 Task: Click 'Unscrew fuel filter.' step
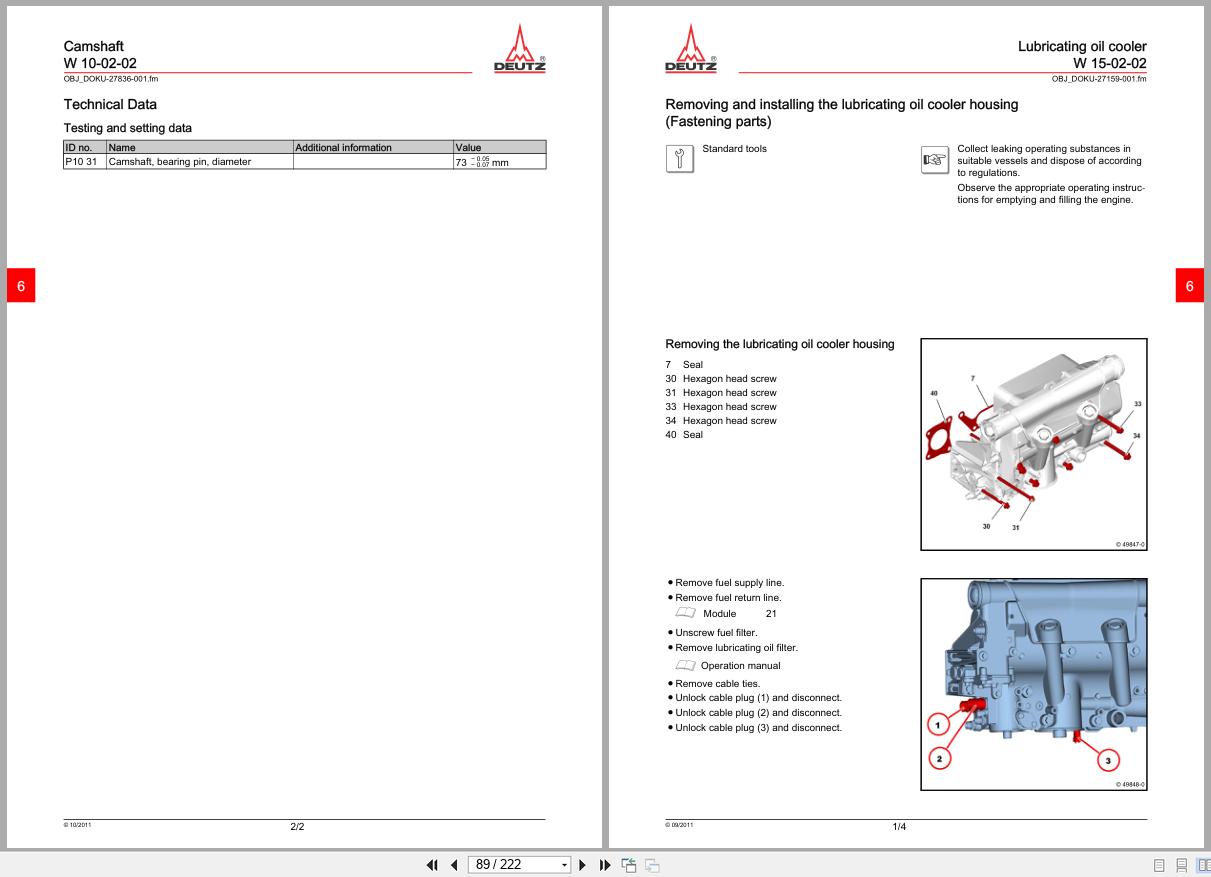(716, 633)
